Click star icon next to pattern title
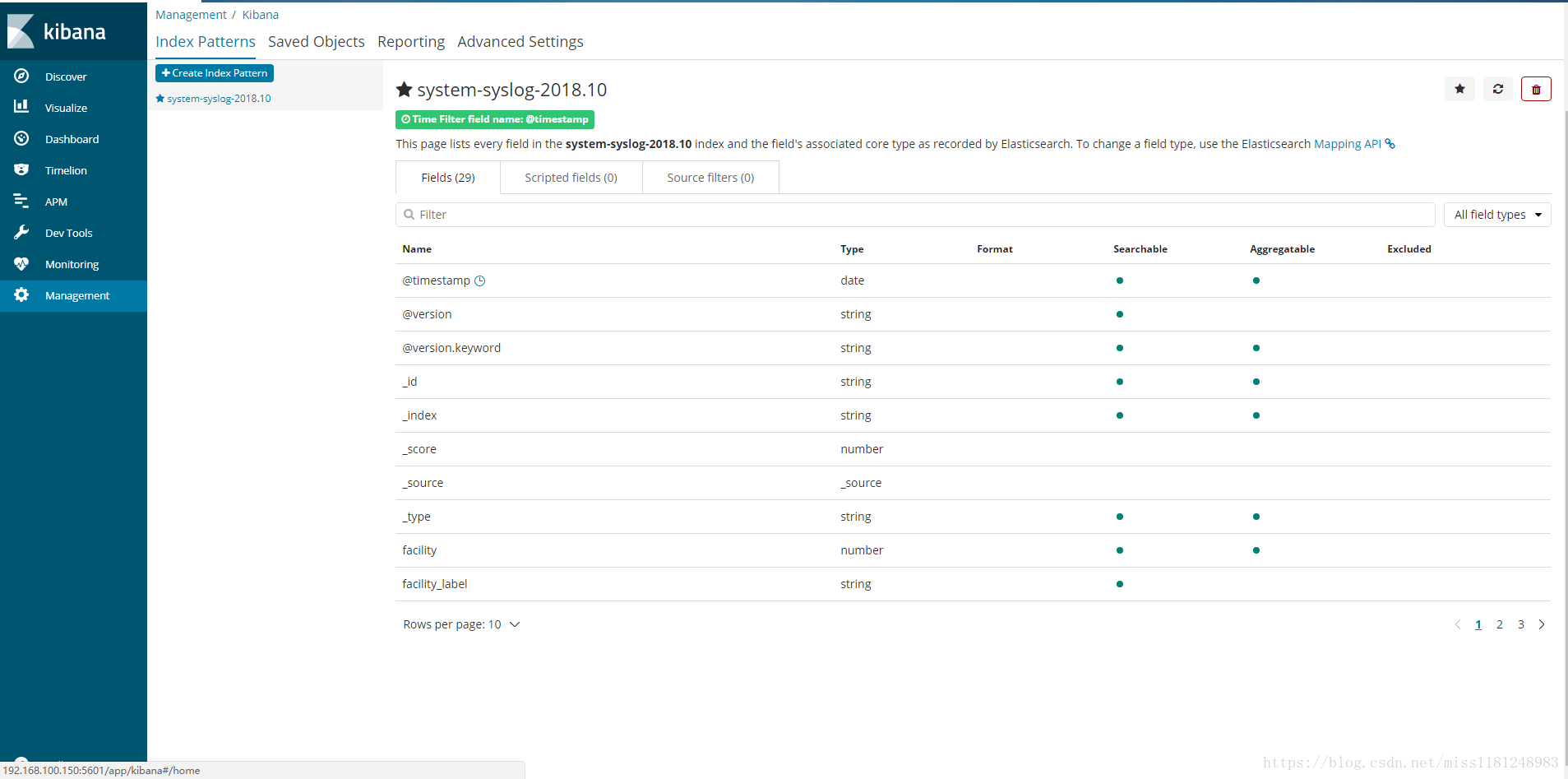 click(x=405, y=89)
